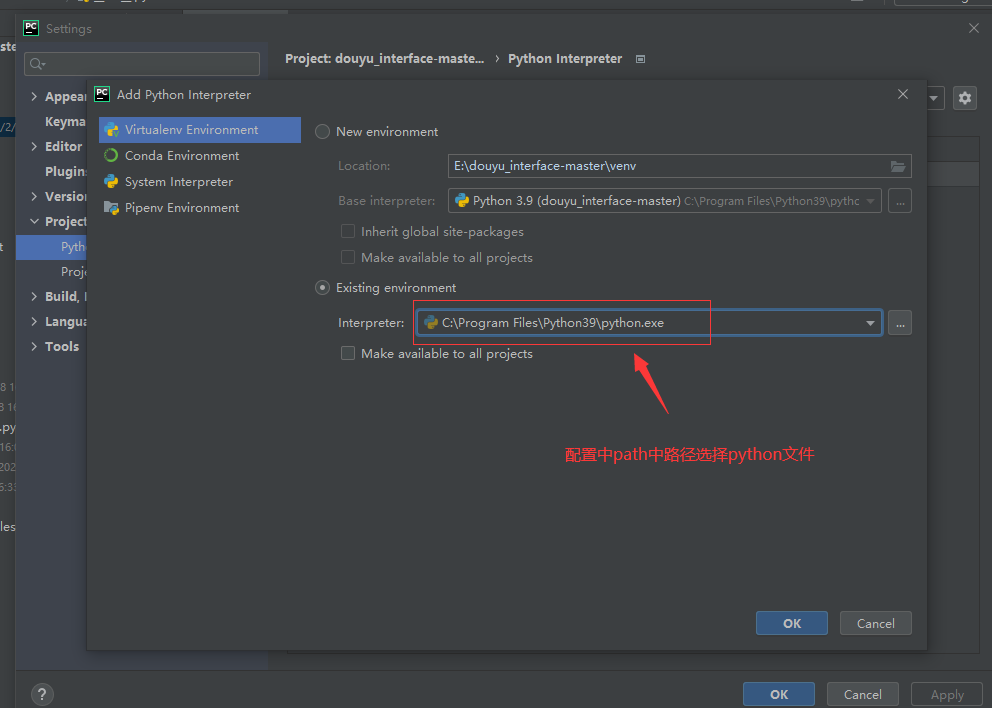Expand the Interpreter dropdown arrow
The height and width of the screenshot is (708, 992).
871,323
